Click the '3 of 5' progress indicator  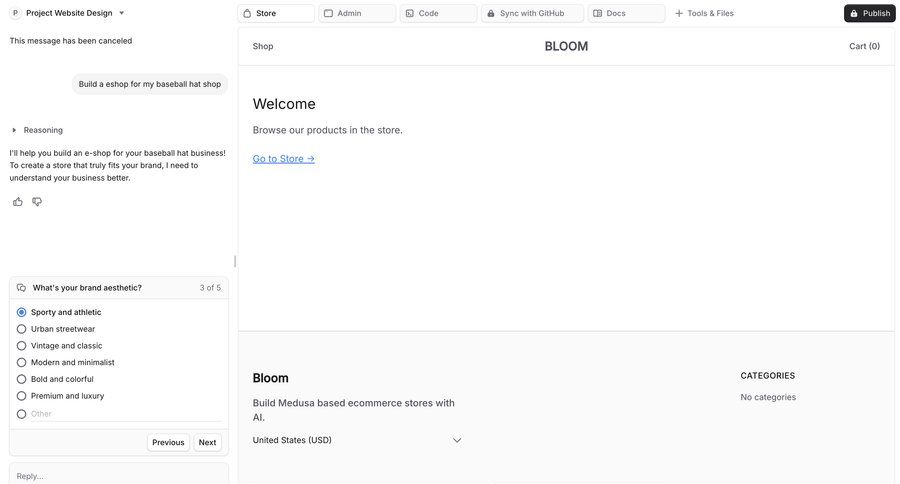click(210, 288)
